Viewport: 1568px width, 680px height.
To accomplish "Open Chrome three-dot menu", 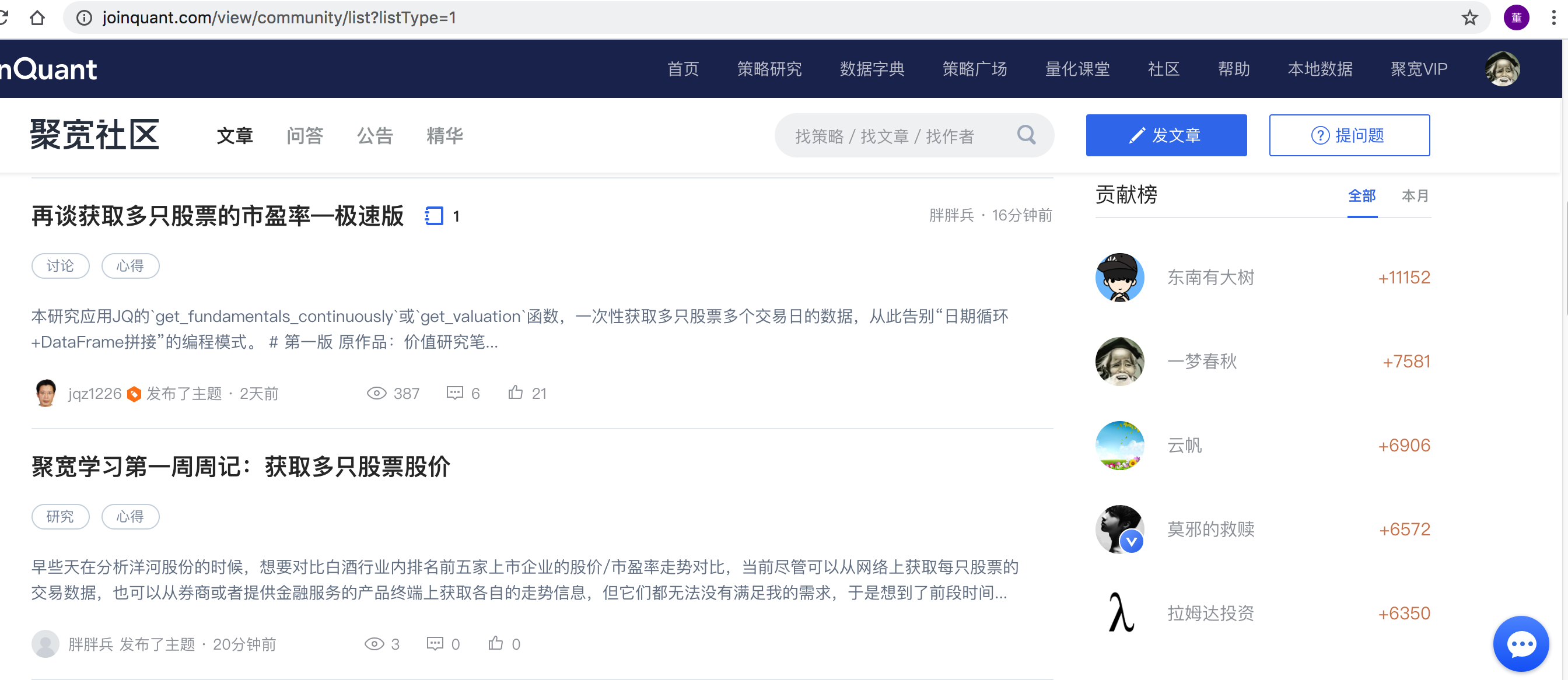I will (1553, 17).
